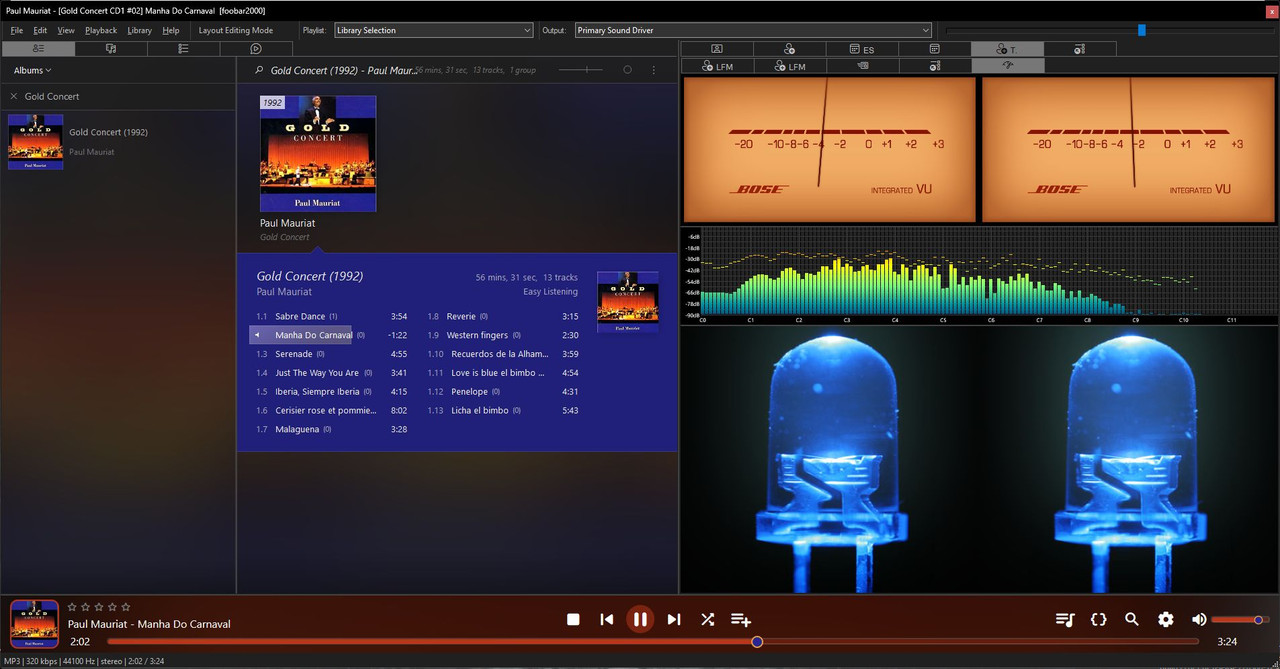Pause the current song
This screenshot has width=1280, height=669.
tap(640, 619)
